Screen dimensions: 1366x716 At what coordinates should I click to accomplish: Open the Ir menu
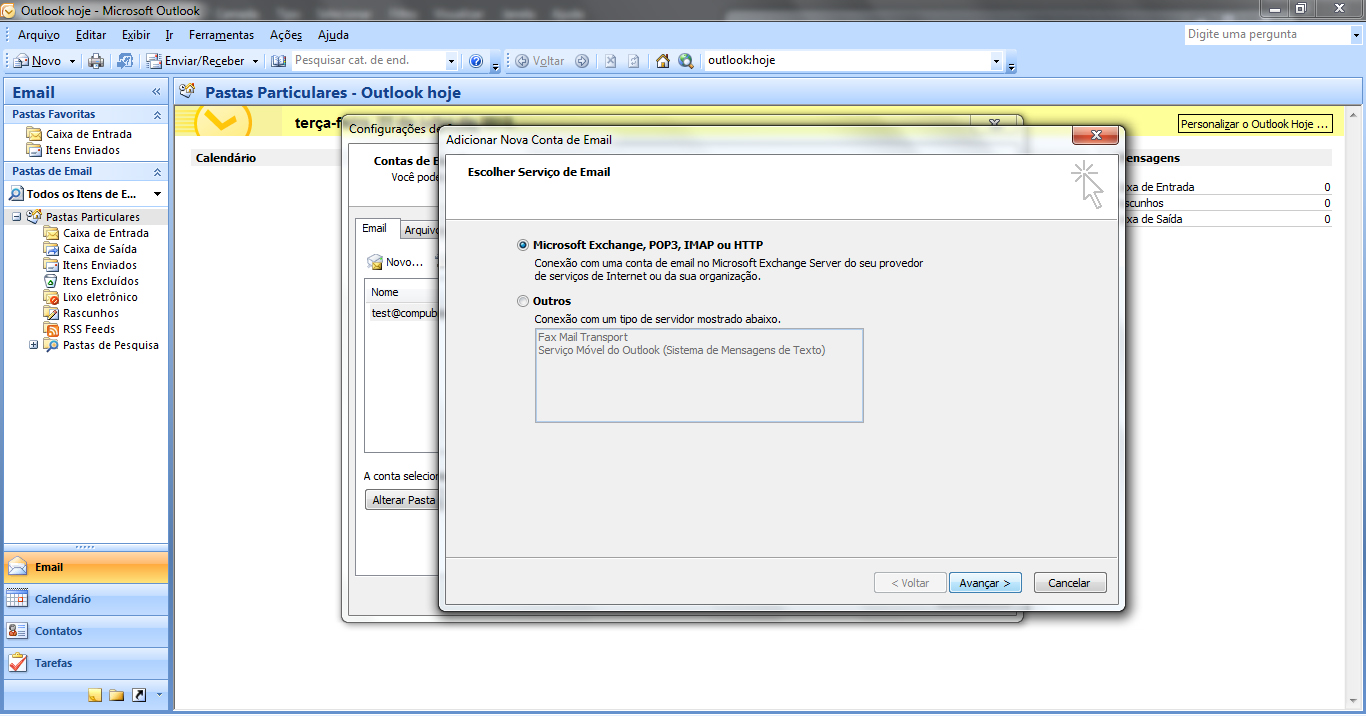pyautogui.click(x=170, y=35)
